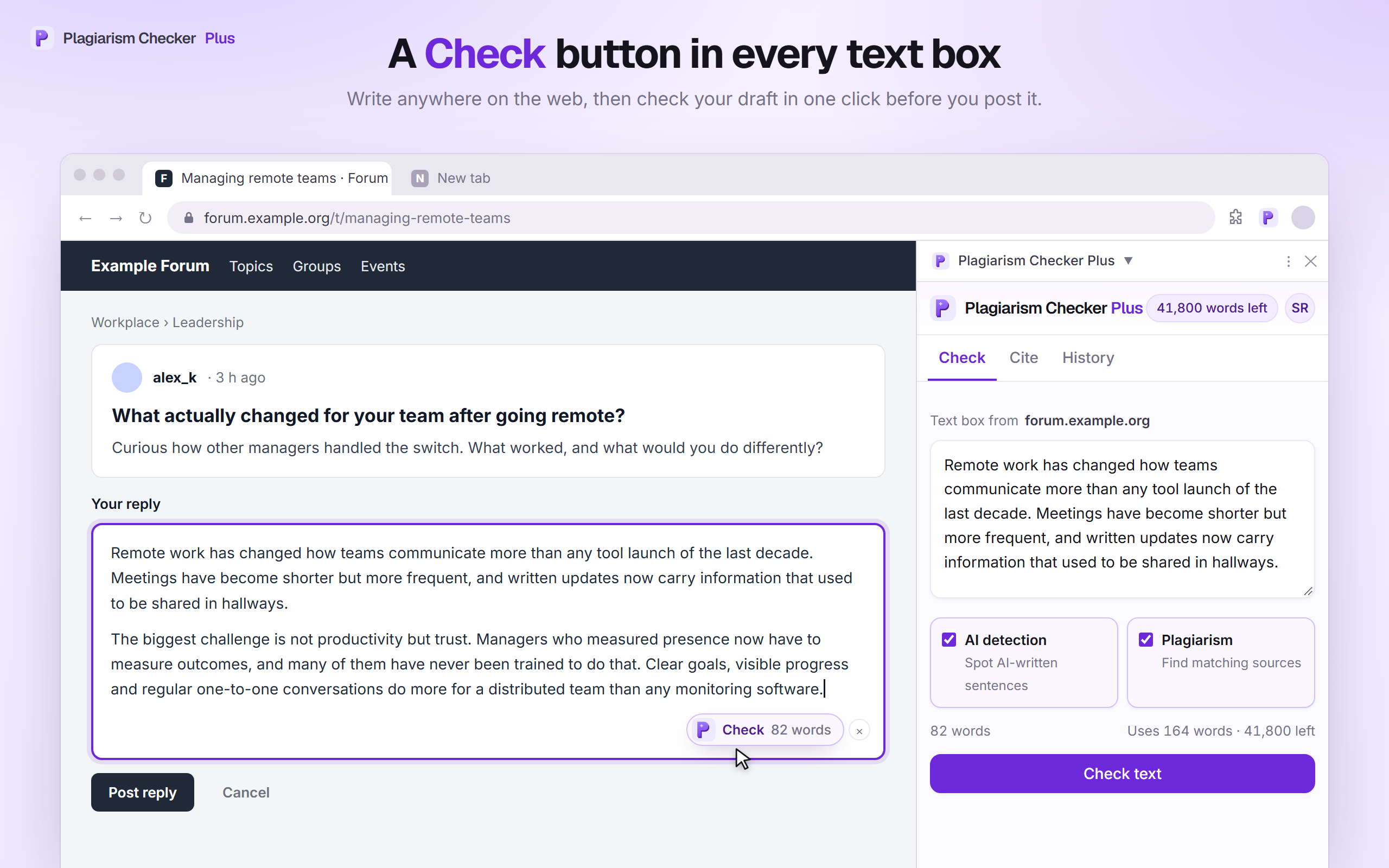Expand the side panel selector dropdown arrow
This screenshot has width=1389, height=868.
click(1128, 260)
